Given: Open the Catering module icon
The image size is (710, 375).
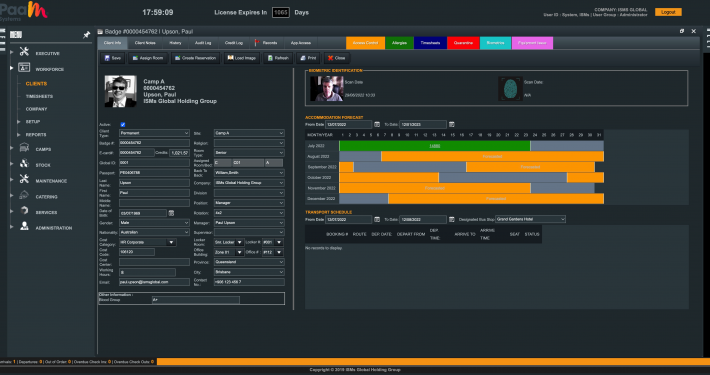Looking at the screenshot, I should [x=24, y=196].
